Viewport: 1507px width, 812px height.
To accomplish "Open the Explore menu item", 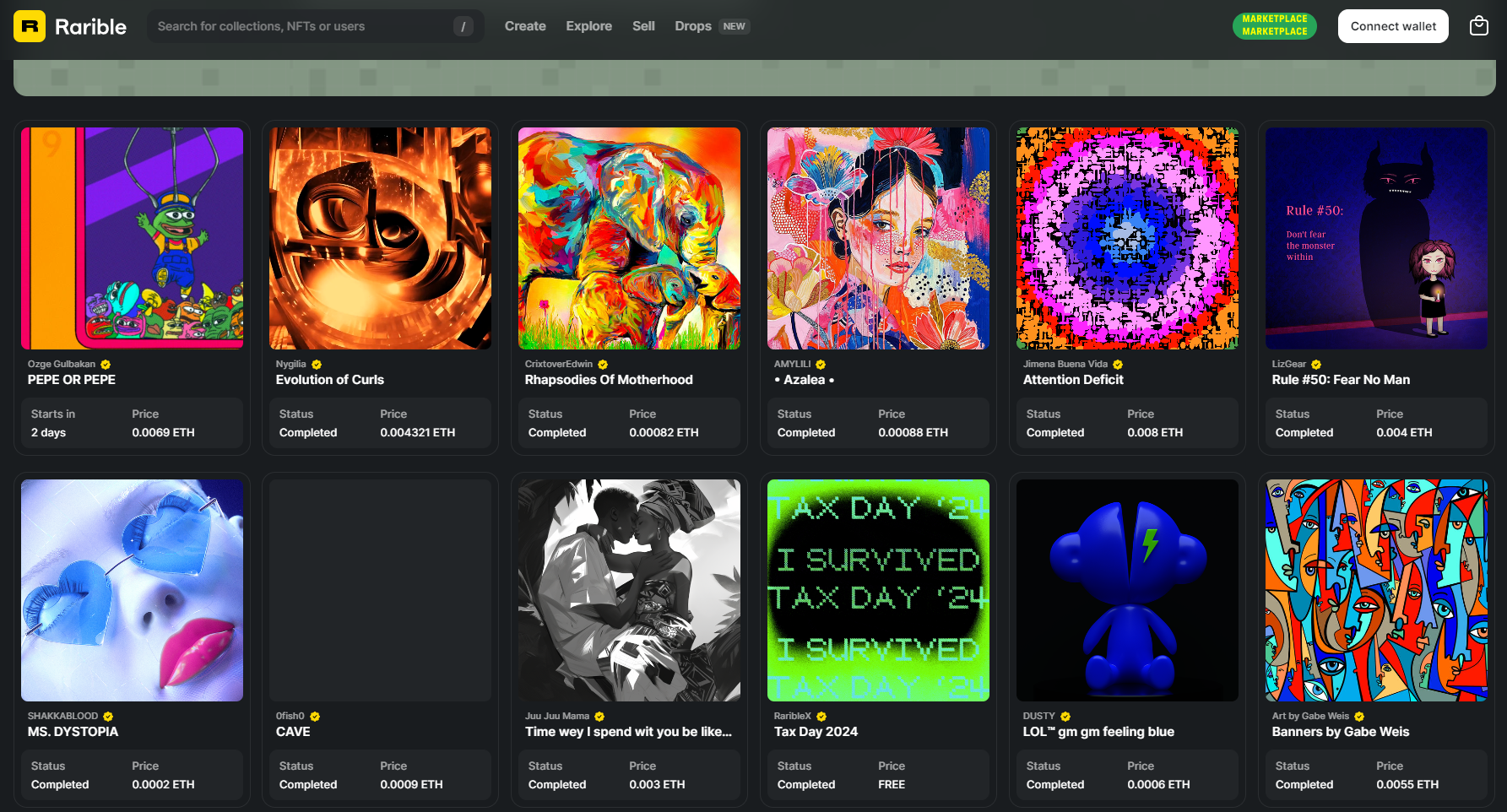I will 588,26.
